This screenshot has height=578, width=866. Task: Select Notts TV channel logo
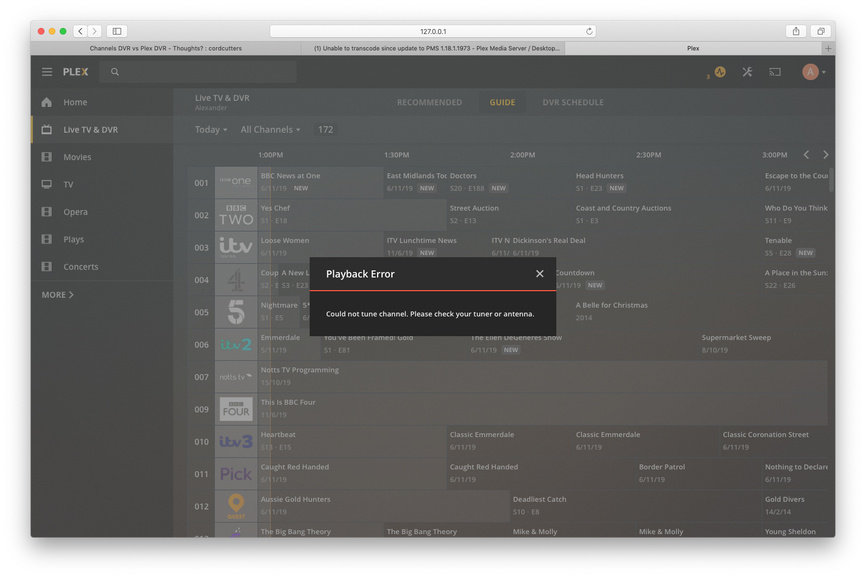pos(236,377)
